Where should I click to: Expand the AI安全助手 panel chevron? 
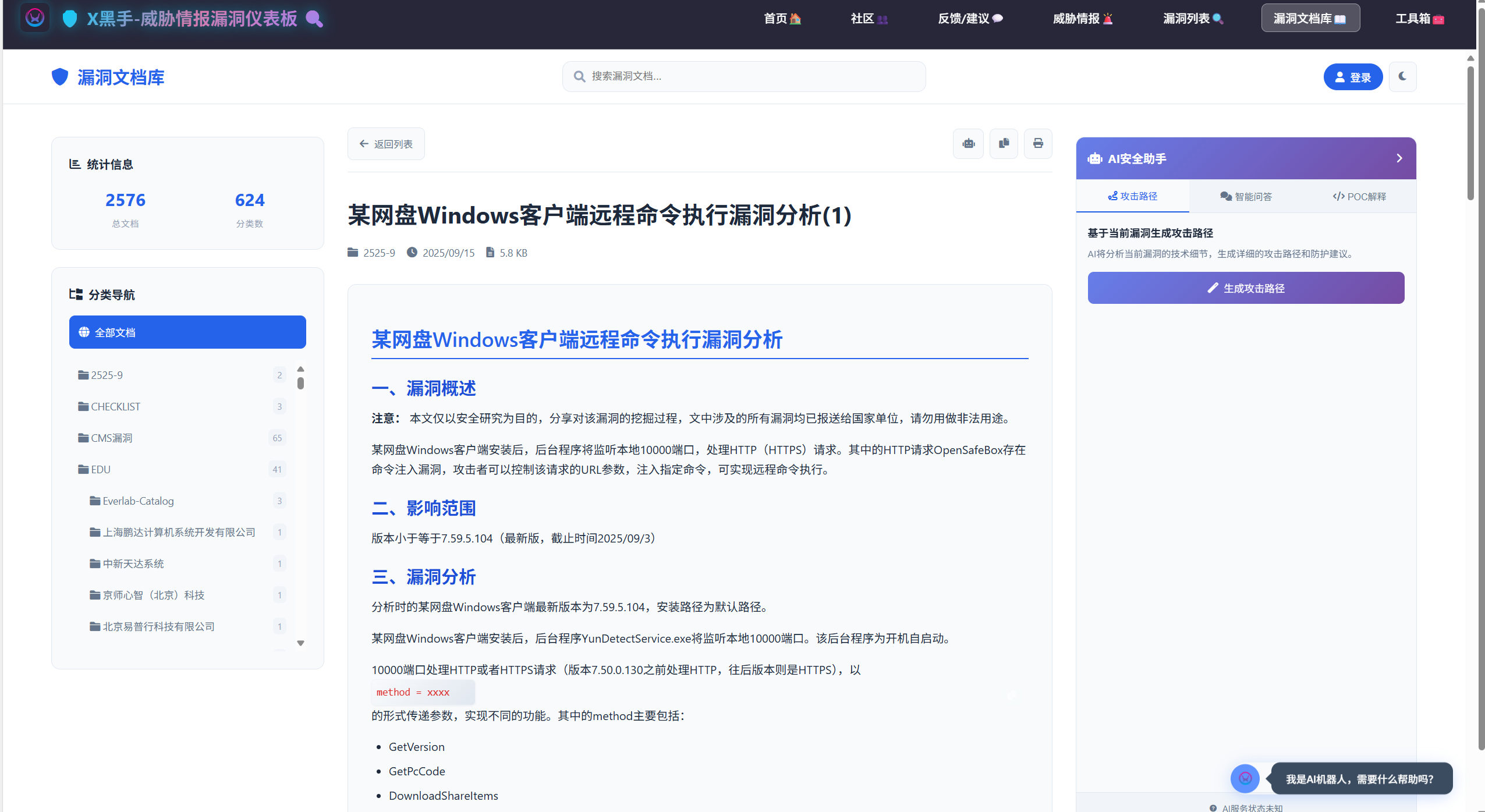click(x=1399, y=158)
